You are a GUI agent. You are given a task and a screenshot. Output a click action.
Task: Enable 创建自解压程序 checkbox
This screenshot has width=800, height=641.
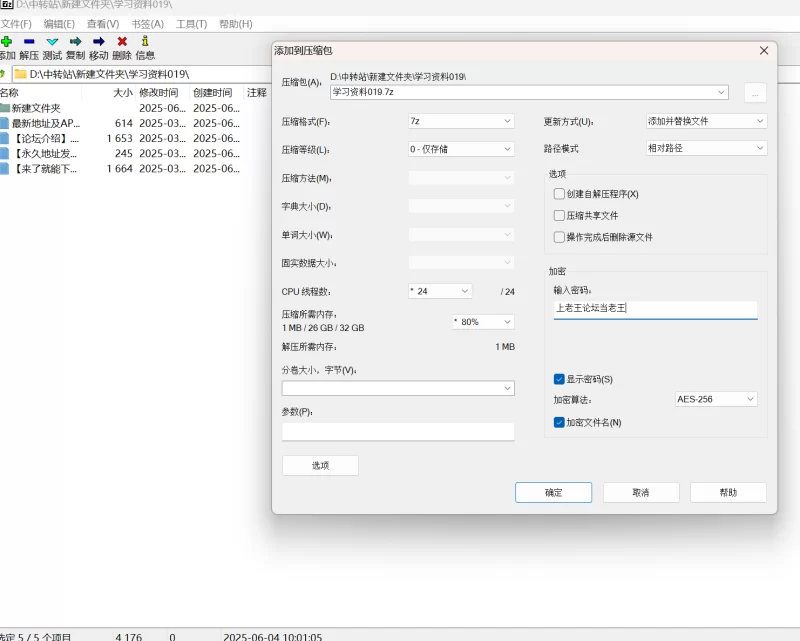[560, 194]
